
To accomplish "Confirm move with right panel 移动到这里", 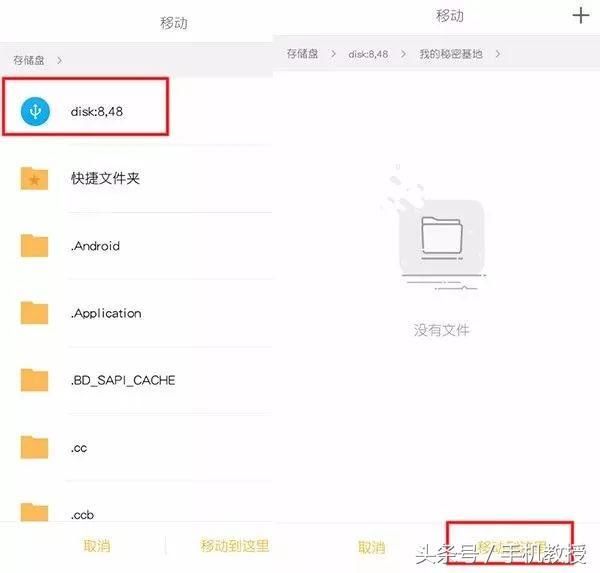I will pos(510,547).
